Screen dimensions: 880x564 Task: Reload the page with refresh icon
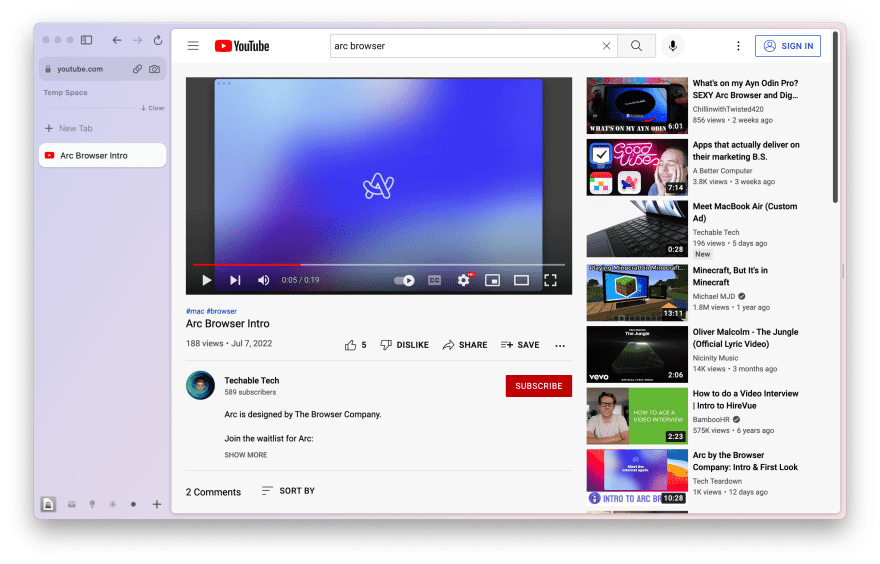coord(158,40)
